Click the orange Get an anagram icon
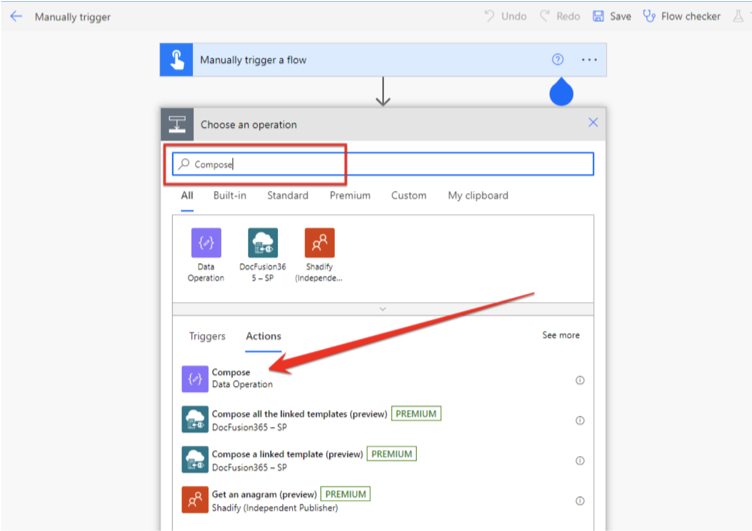752x531 pixels. tap(195, 500)
